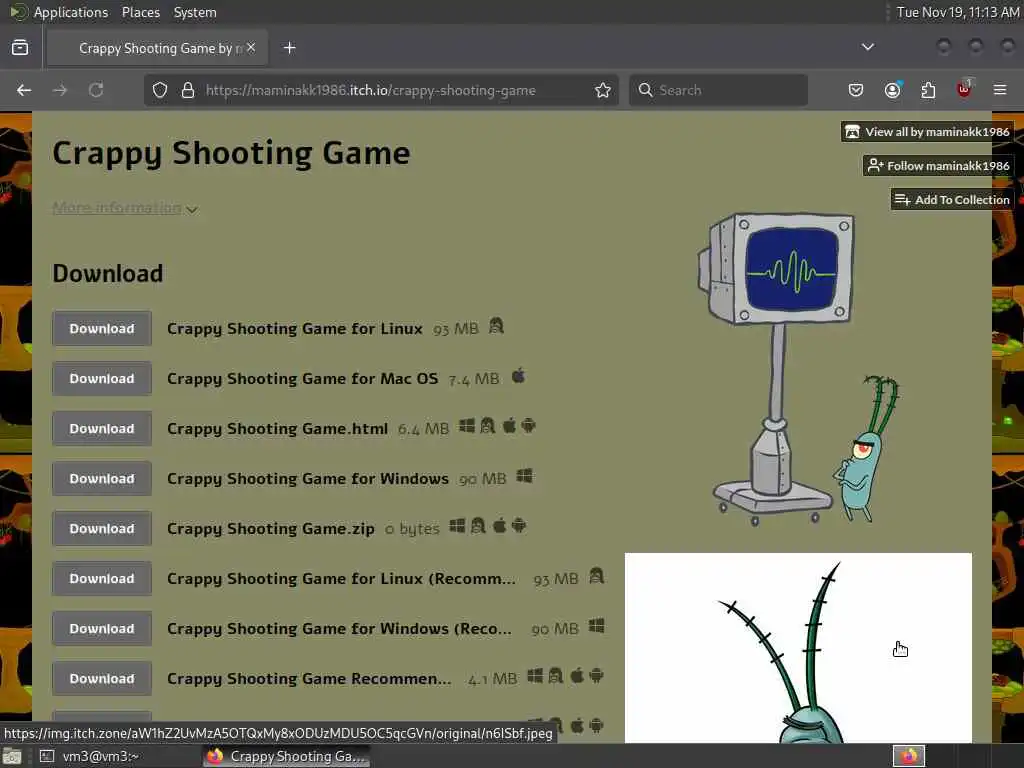Click the Windows icon on .html row

tap(467, 426)
